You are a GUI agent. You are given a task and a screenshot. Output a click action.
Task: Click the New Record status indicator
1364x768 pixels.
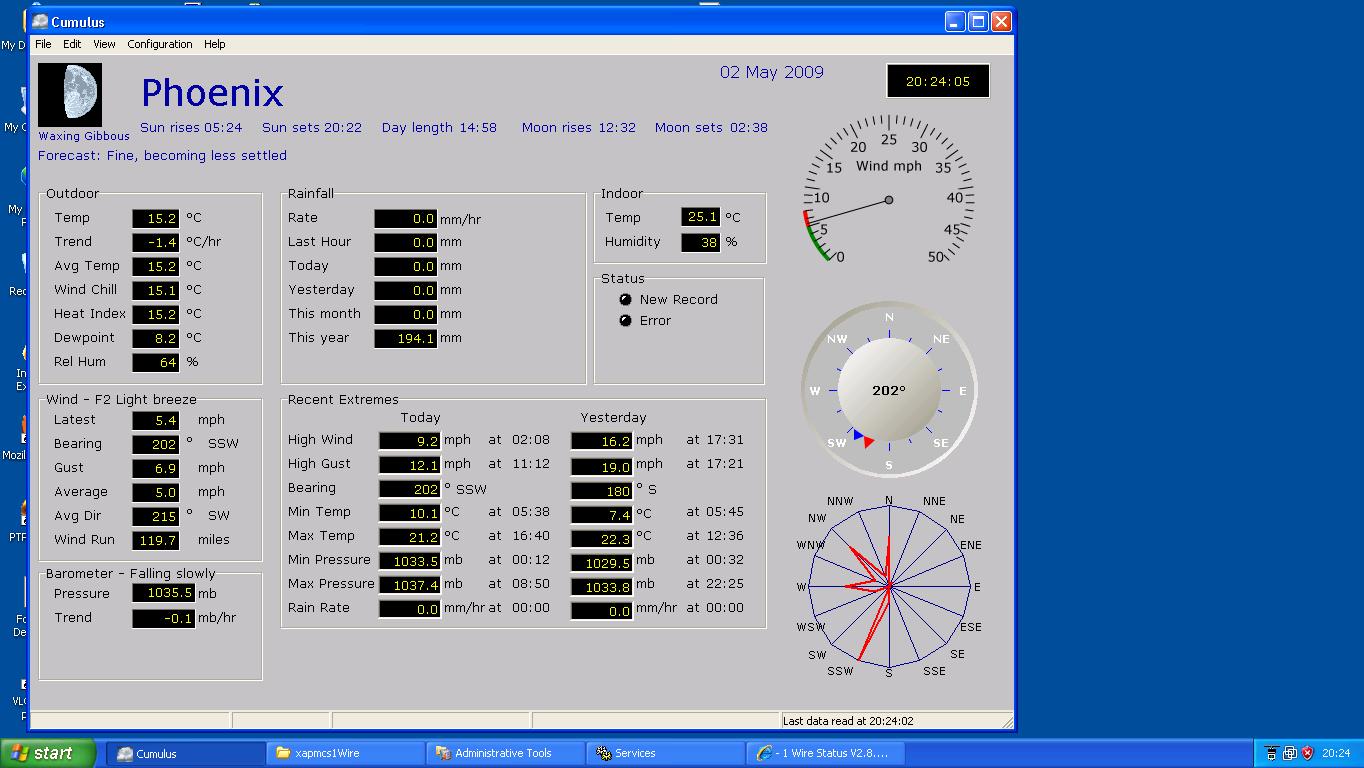(626, 299)
